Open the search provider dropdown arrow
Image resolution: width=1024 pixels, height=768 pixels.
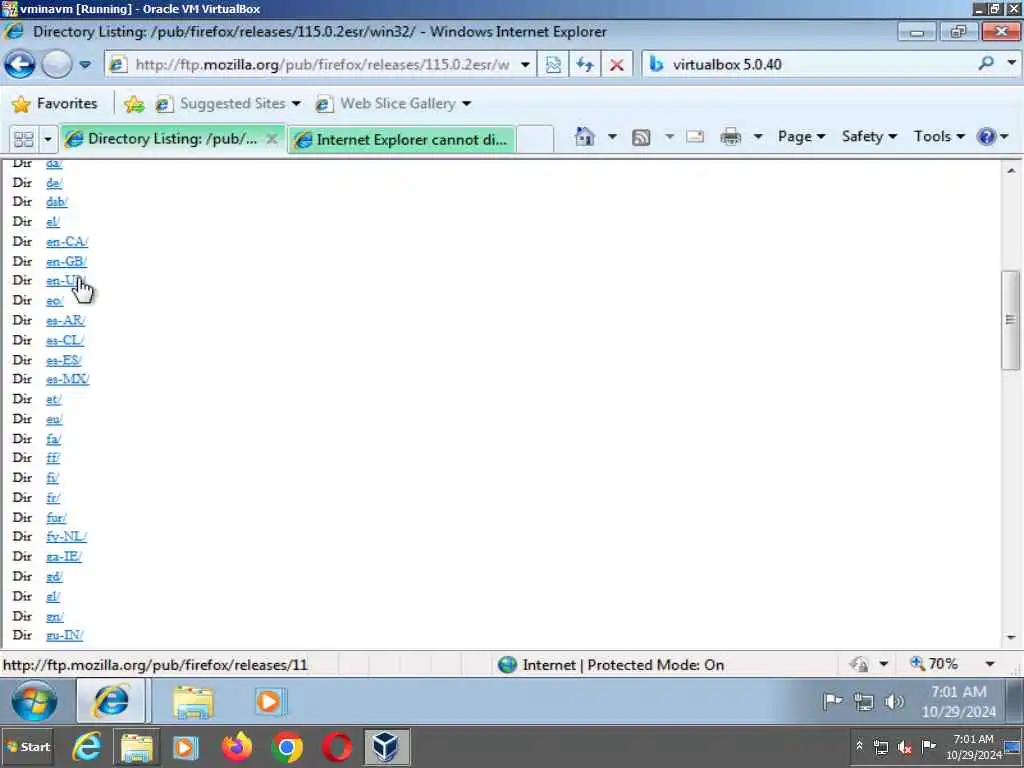pos(1011,63)
